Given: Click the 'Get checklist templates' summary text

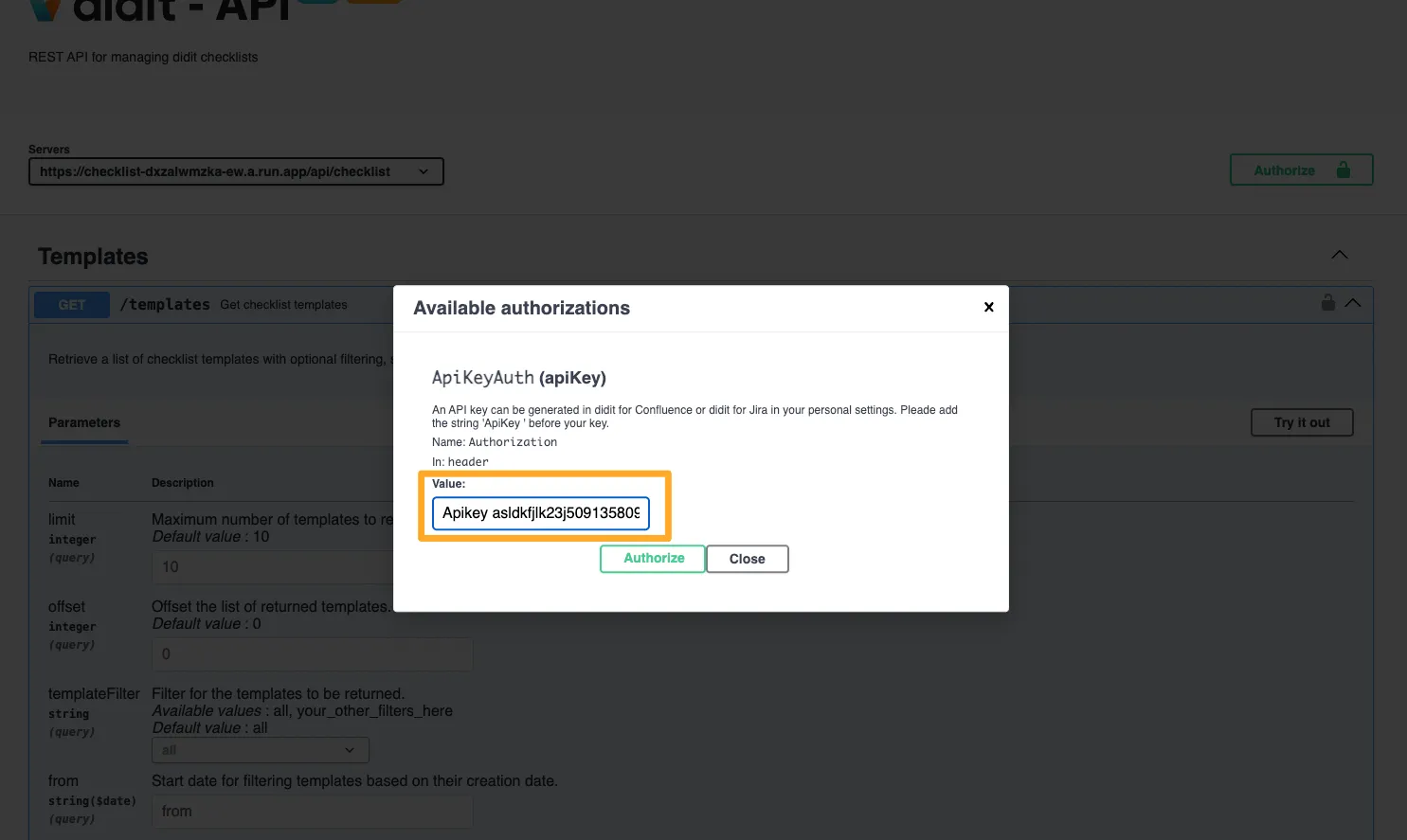Looking at the screenshot, I should point(283,305).
